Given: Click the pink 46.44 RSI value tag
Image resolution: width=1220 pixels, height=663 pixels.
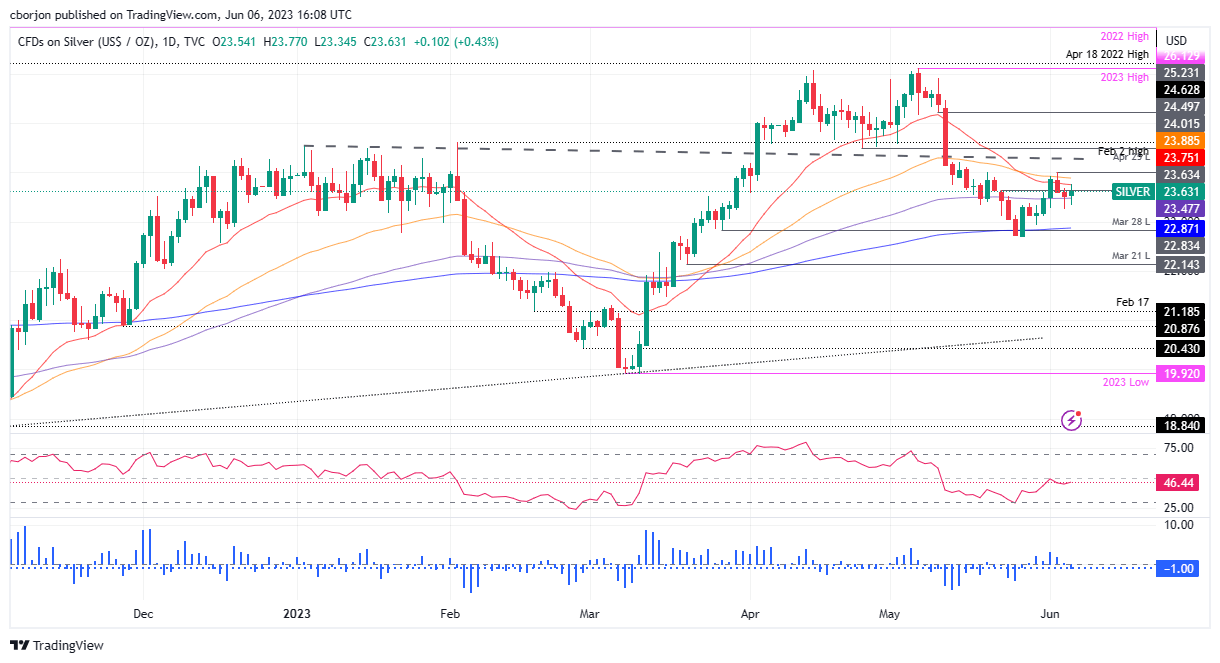Looking at the screenshot, I should tap(1177, 483).
